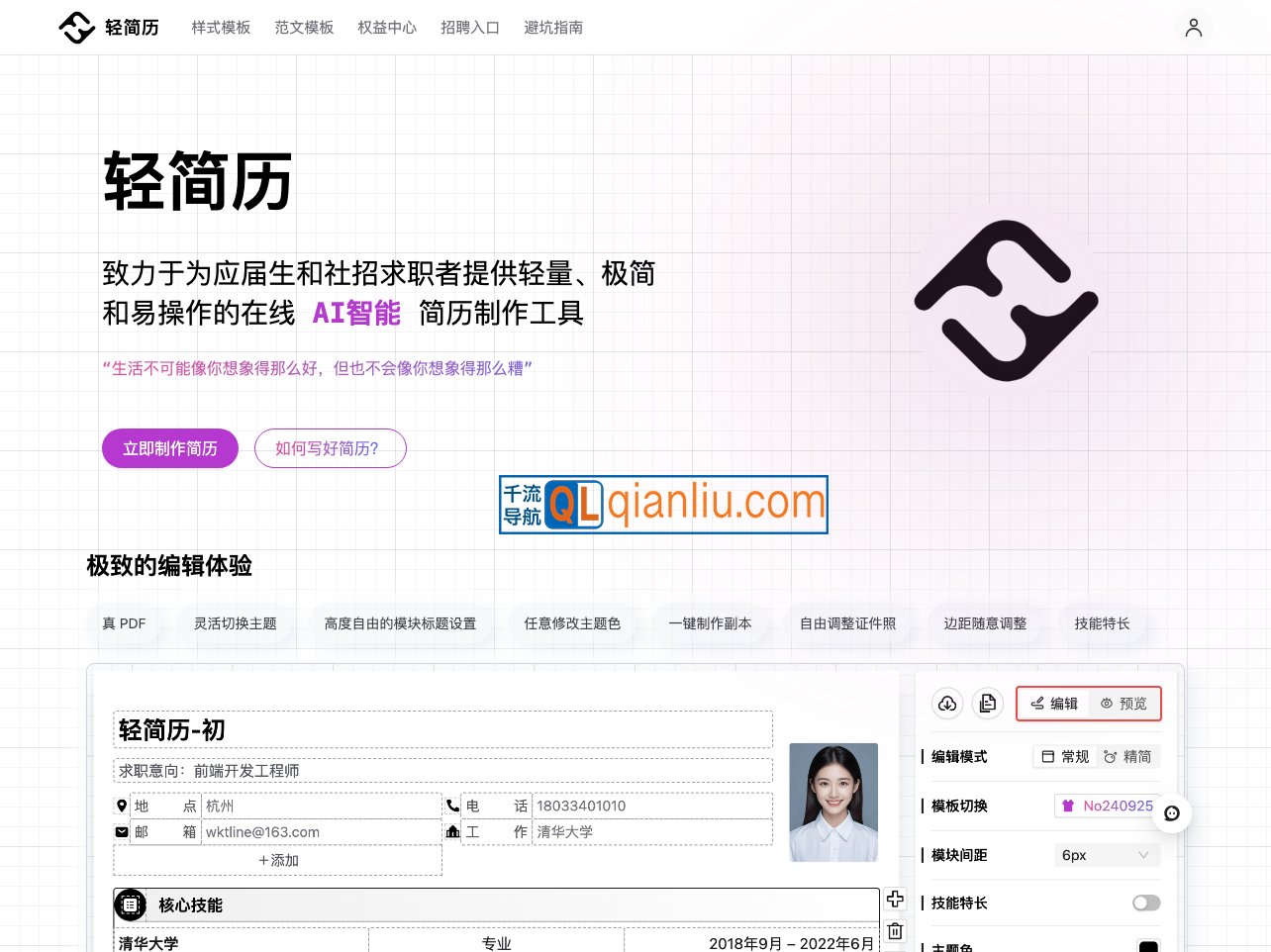Click the delete module trash icon
This screenshot has height=952, width=1271.
point(895,930)
